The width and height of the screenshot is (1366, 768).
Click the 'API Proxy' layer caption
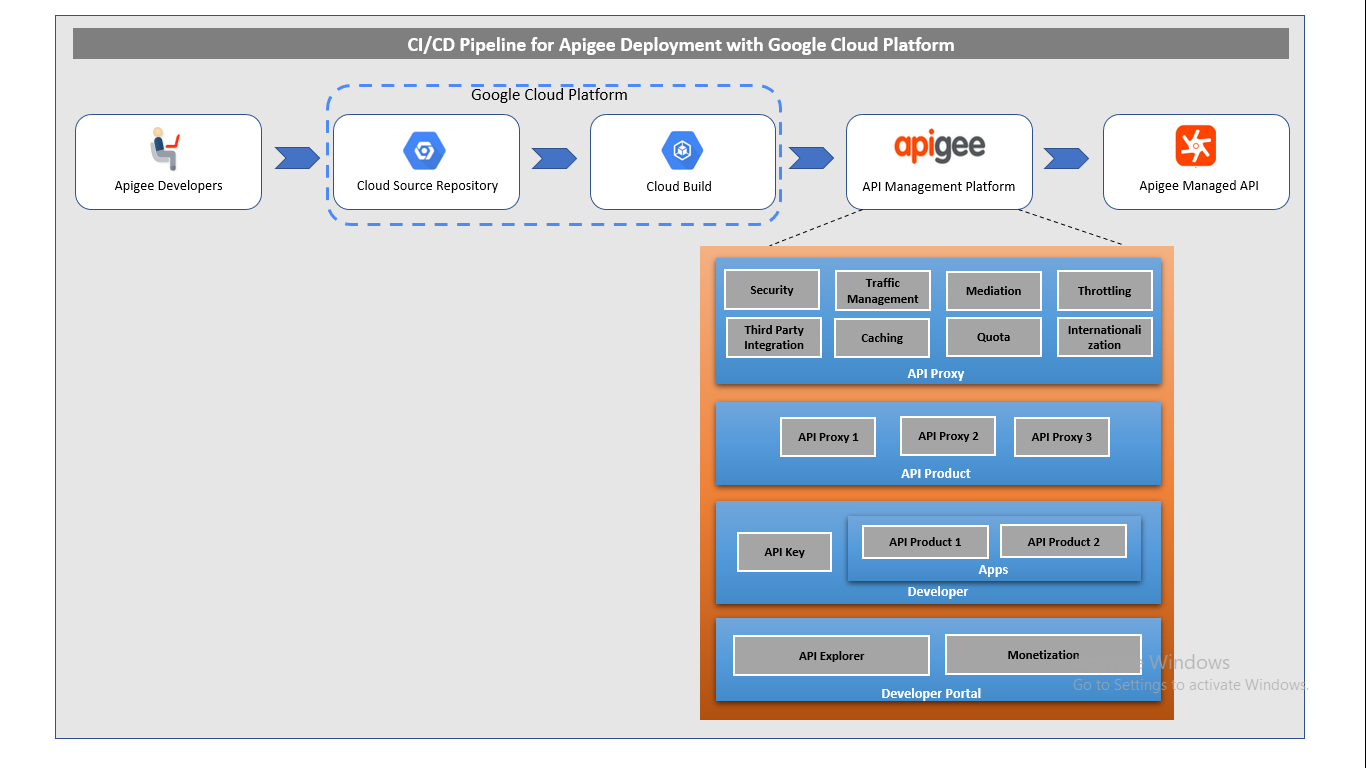(936, 373)
